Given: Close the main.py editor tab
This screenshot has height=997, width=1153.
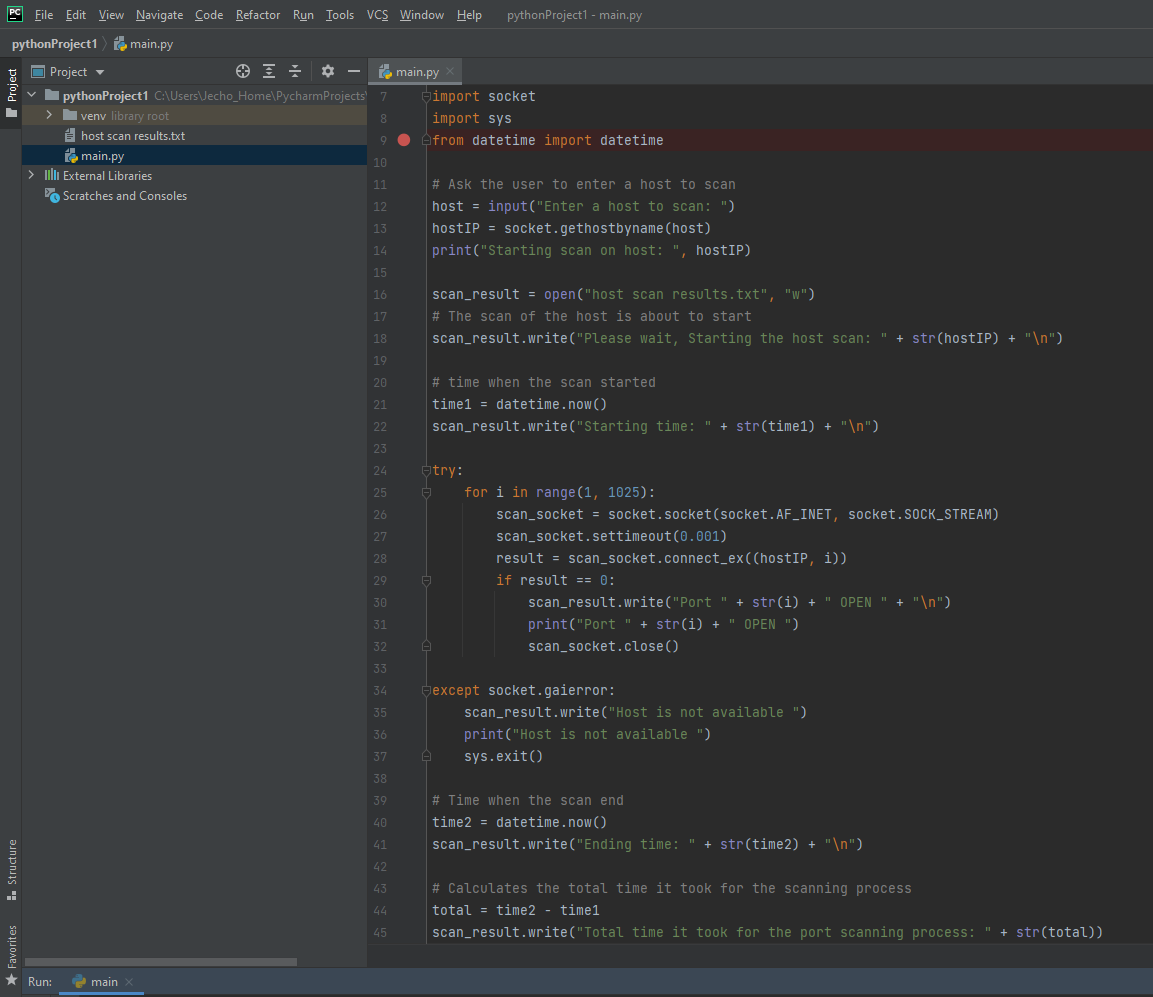Looking at the screenshot, I should (450, 71).
